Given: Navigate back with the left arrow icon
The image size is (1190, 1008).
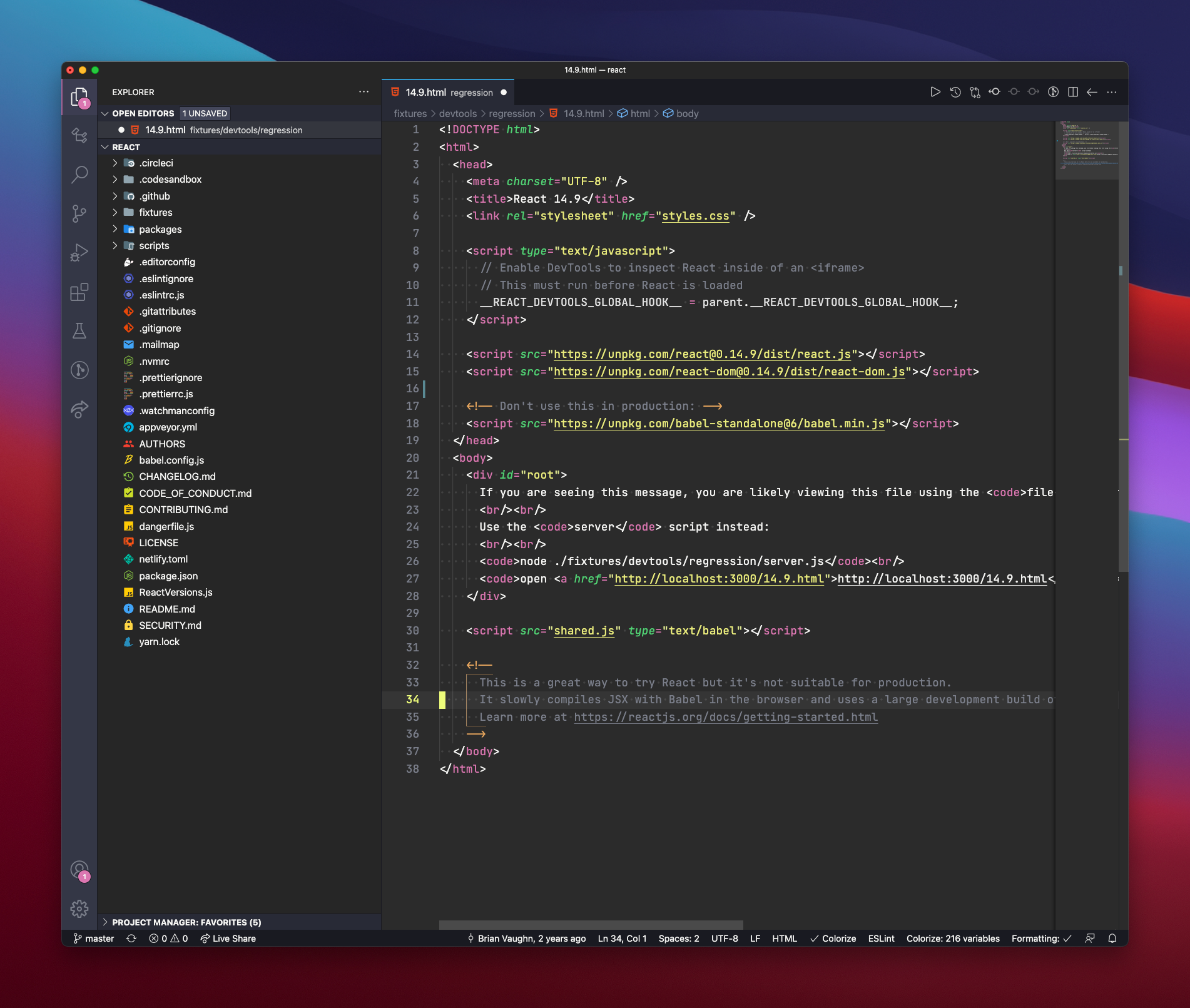Looking at the screenshot, I should (x=1092, y=92).
